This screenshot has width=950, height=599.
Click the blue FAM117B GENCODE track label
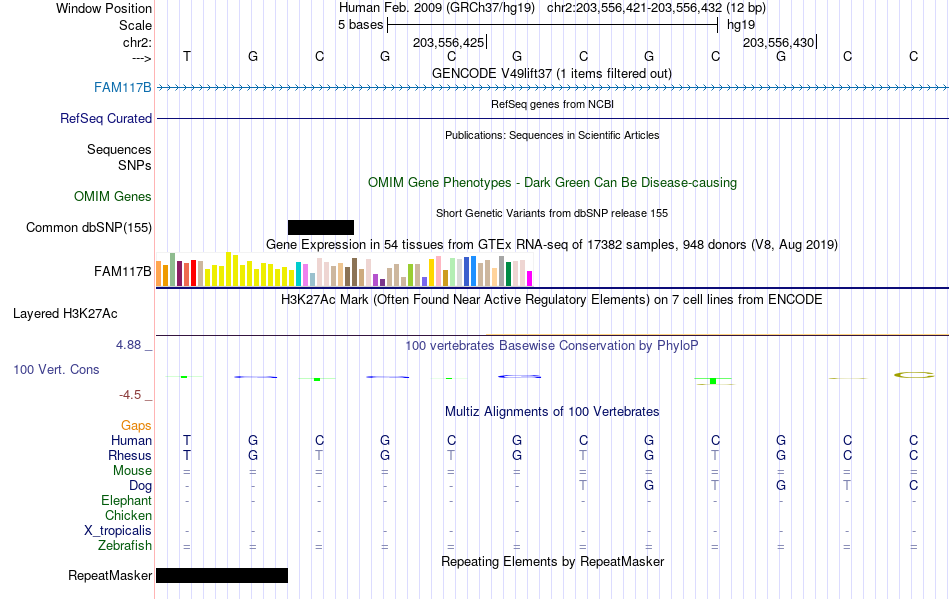tap(122, 87)
